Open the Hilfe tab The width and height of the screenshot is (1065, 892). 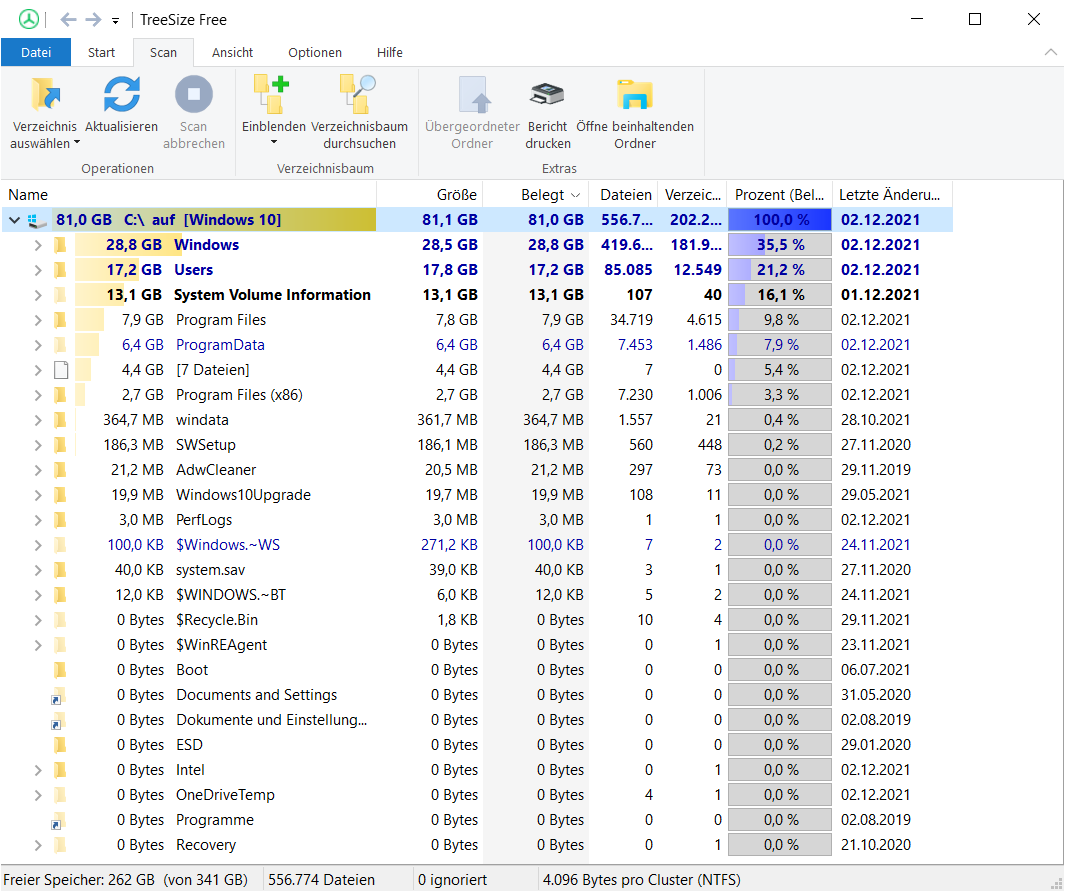(x=390, y=52)
